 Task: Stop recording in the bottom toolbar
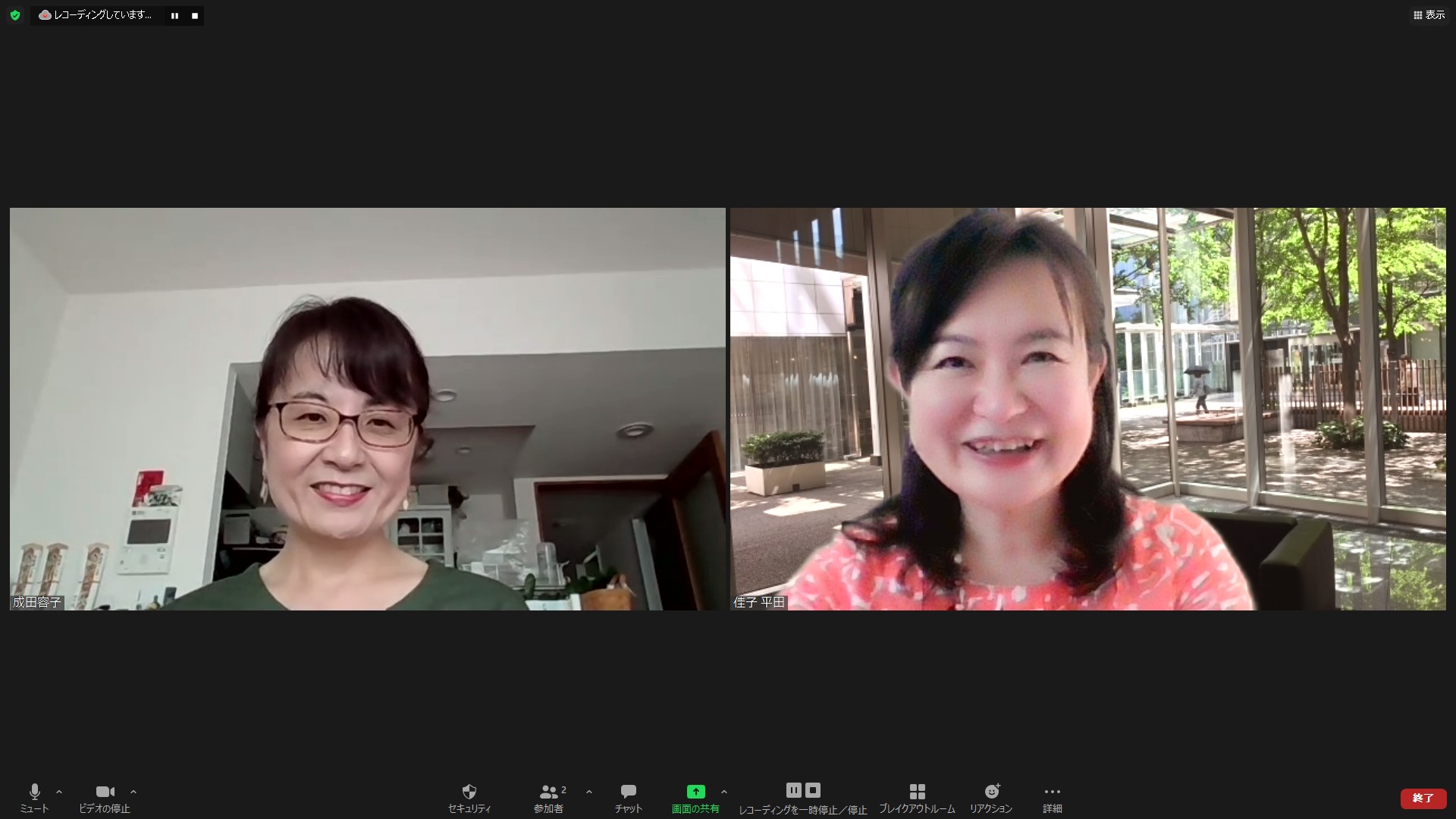tap(813, 790)
